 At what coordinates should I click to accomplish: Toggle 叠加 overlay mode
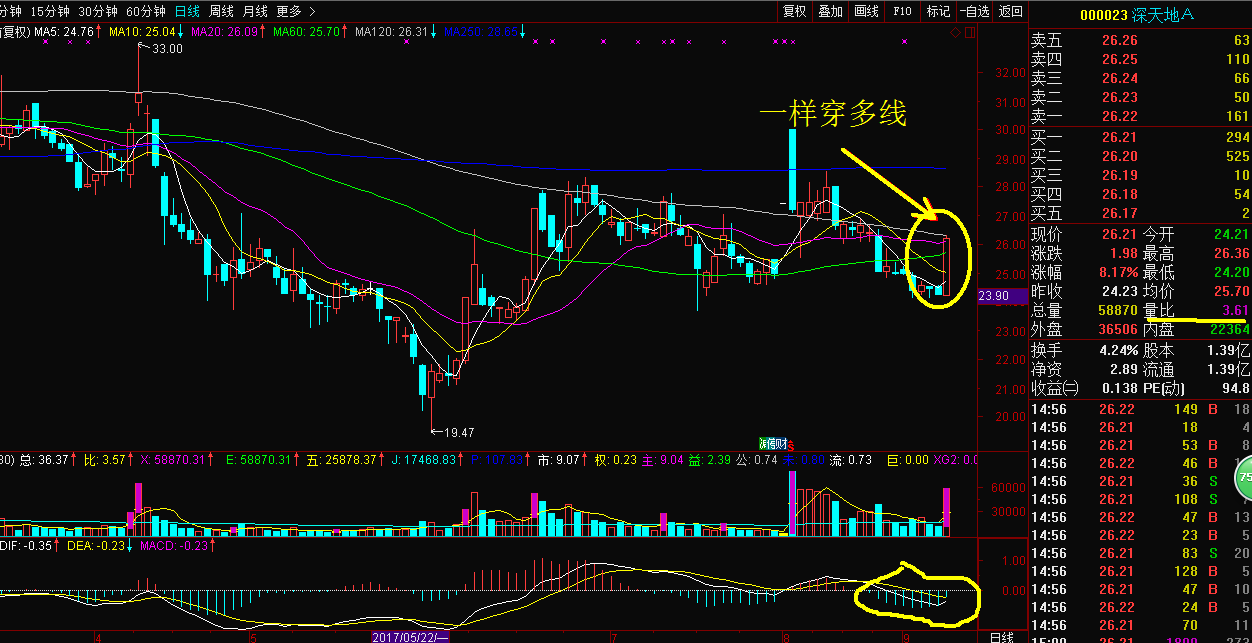point(830,11)
